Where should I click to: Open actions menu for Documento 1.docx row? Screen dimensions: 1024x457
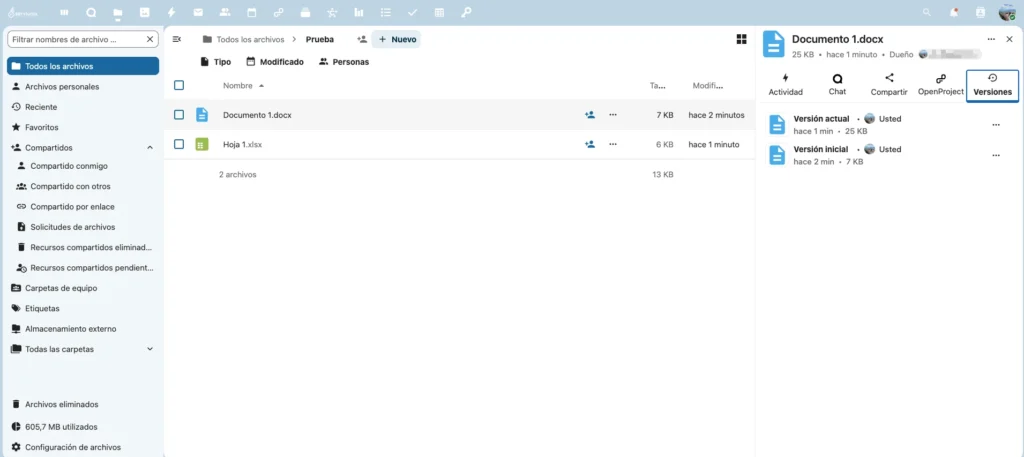pos(613,115)
